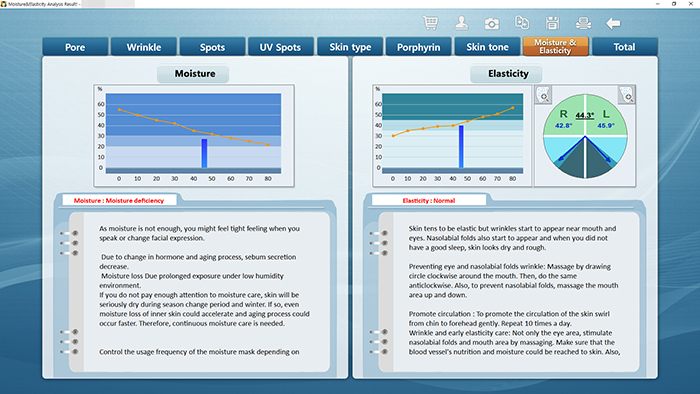This screenshot has width=700, height=394.
Task: Open the Total results tab
Action: 624,47
